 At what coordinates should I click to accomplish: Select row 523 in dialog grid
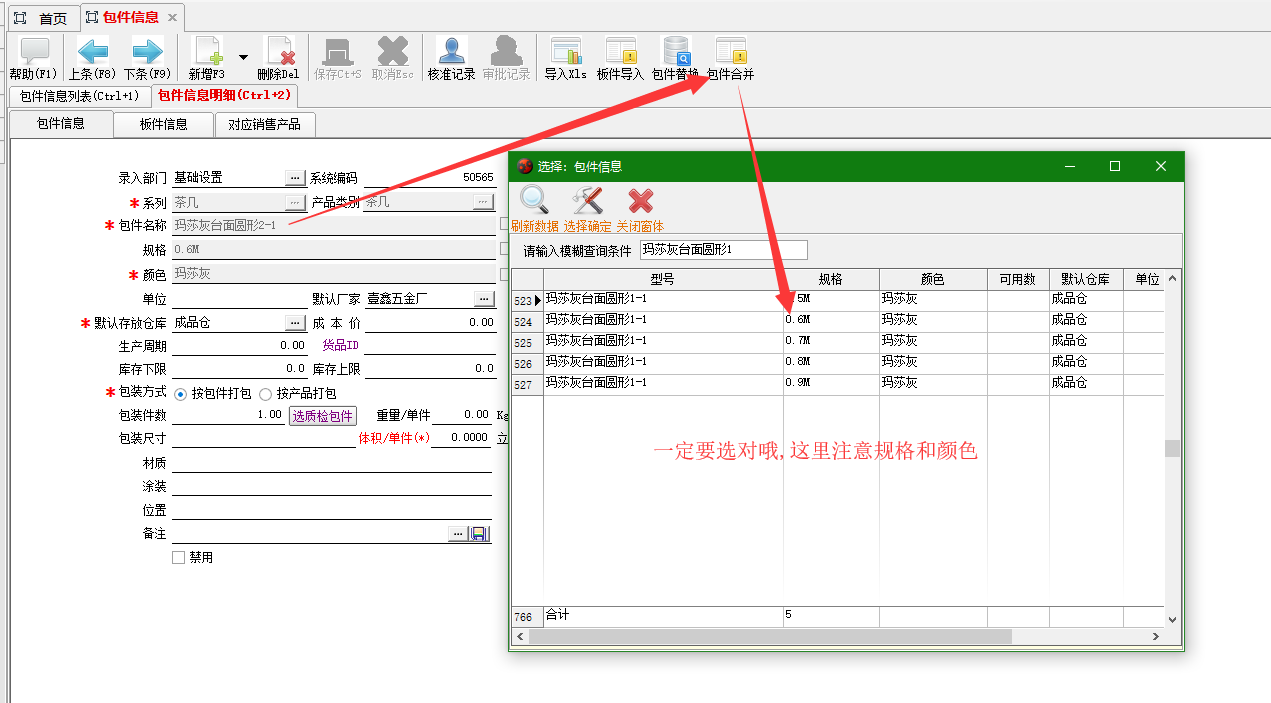[x=838, y=300]
